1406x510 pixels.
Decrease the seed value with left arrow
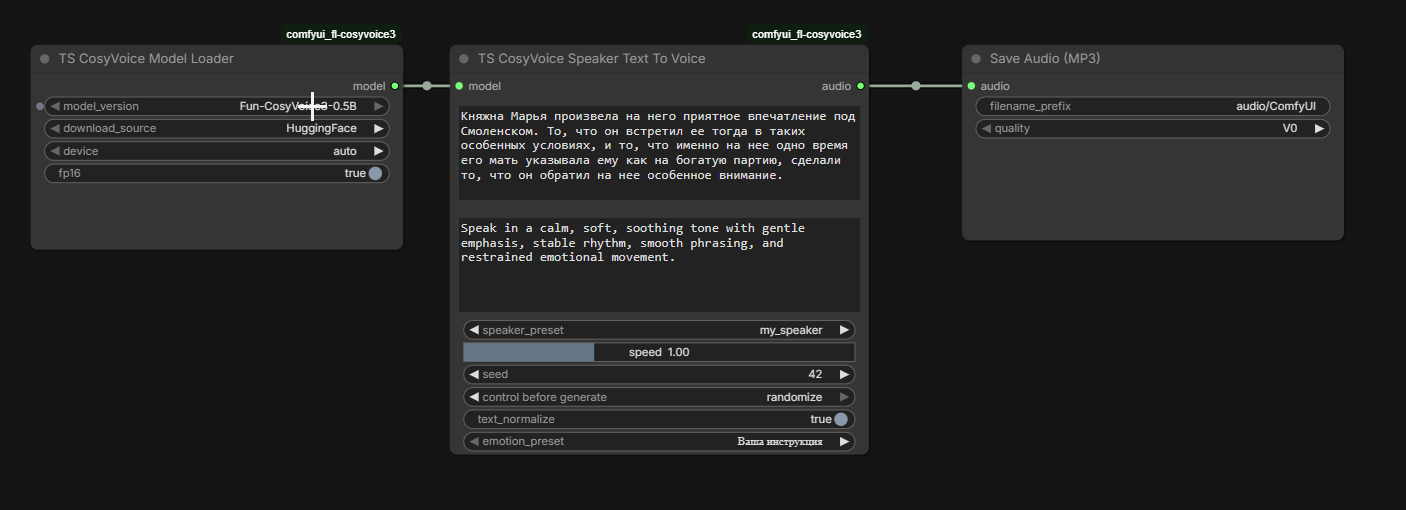pos(474,374)
